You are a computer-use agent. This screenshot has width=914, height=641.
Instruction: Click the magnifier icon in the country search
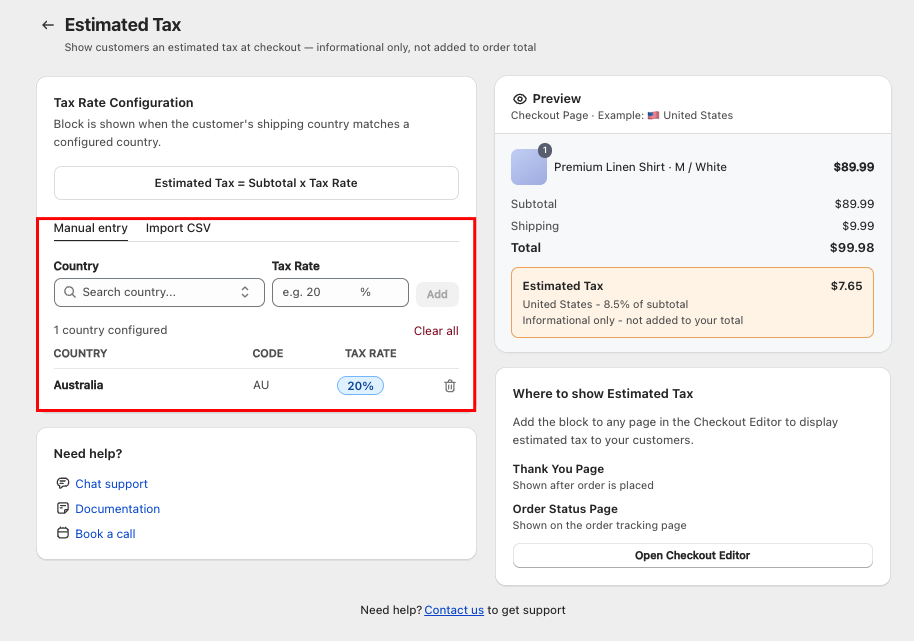[69, 292]
